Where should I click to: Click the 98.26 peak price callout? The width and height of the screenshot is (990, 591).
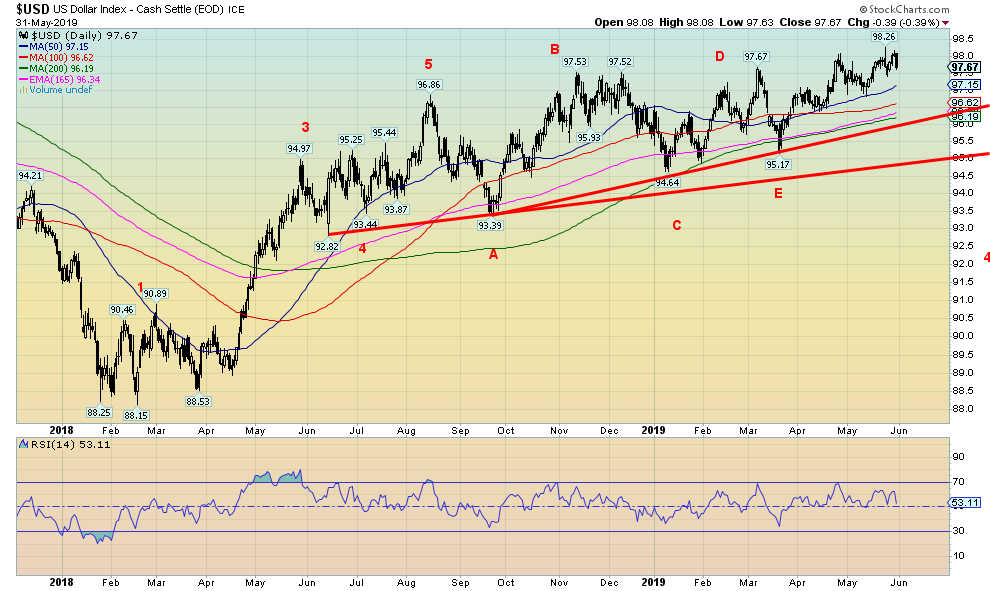[885, 36]
